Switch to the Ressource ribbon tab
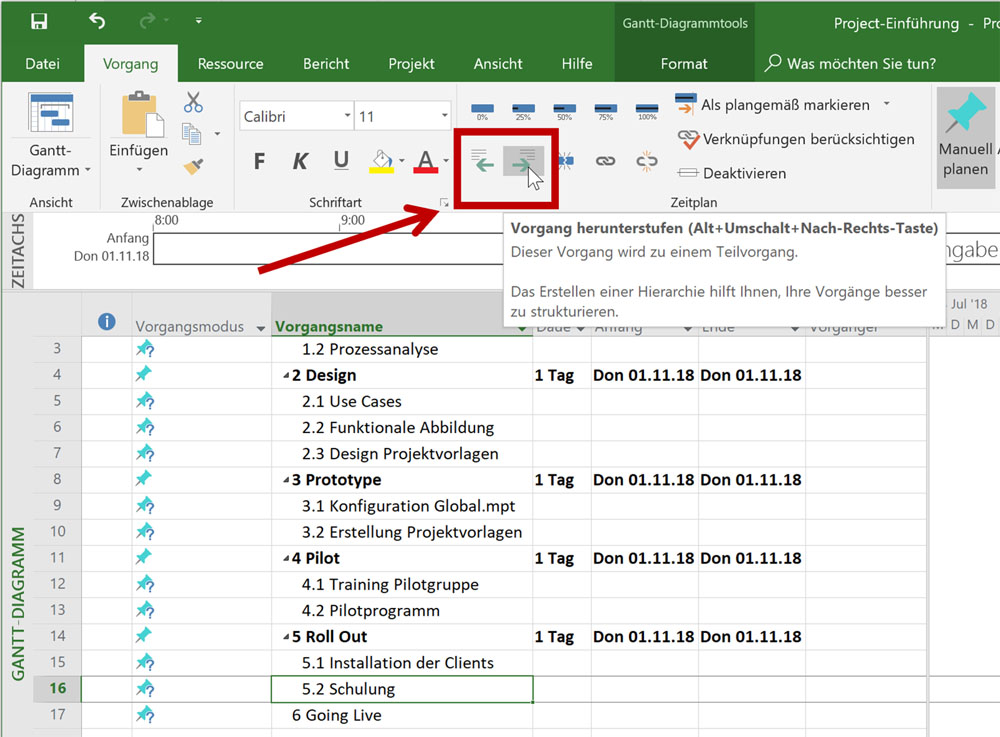The width and height of the screenshot is (1000, 737). pyautogui.click(x=230, y=64)
